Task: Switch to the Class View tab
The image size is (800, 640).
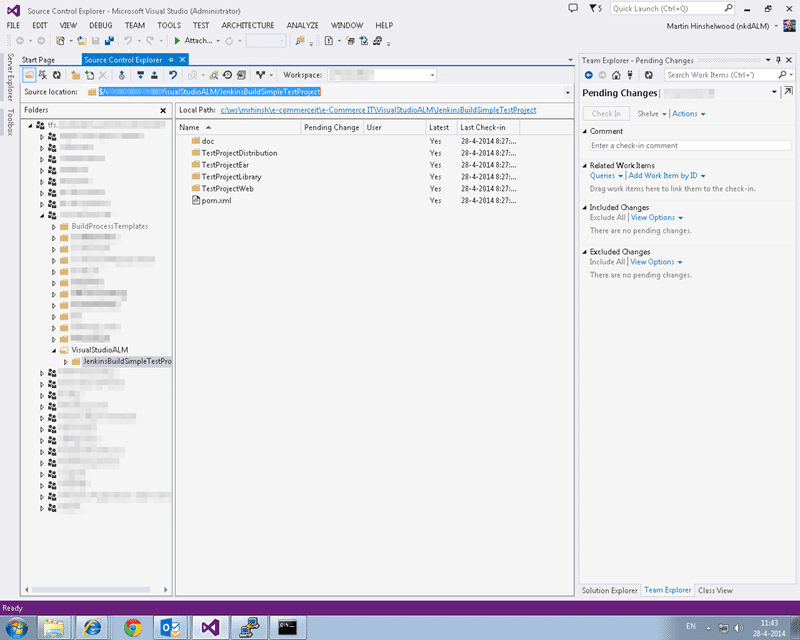Action: [715, 590]
